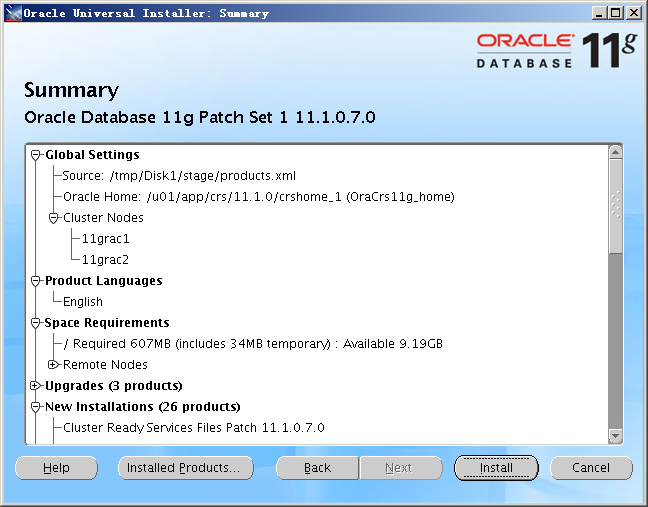
Task: Select the 11grac1 cluster node
Action: [x=105, y=239]
